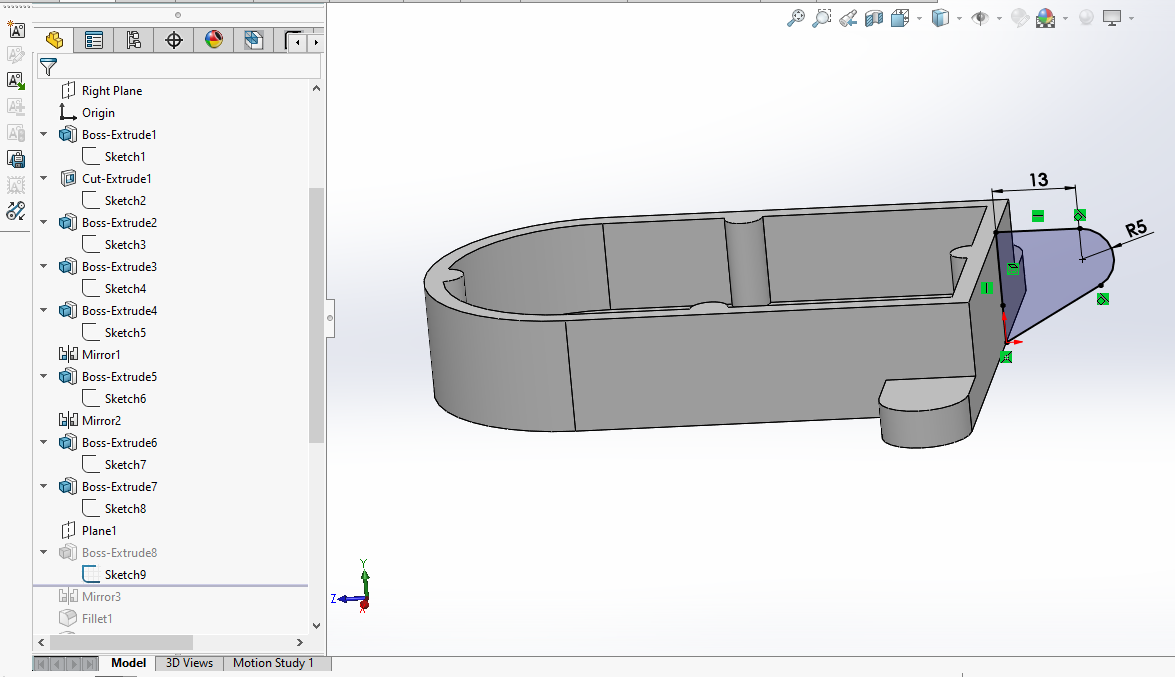The width and height of the screenshot is (1175, 677).
Task: Click the Previous View icon
Action: click(848, 18)
